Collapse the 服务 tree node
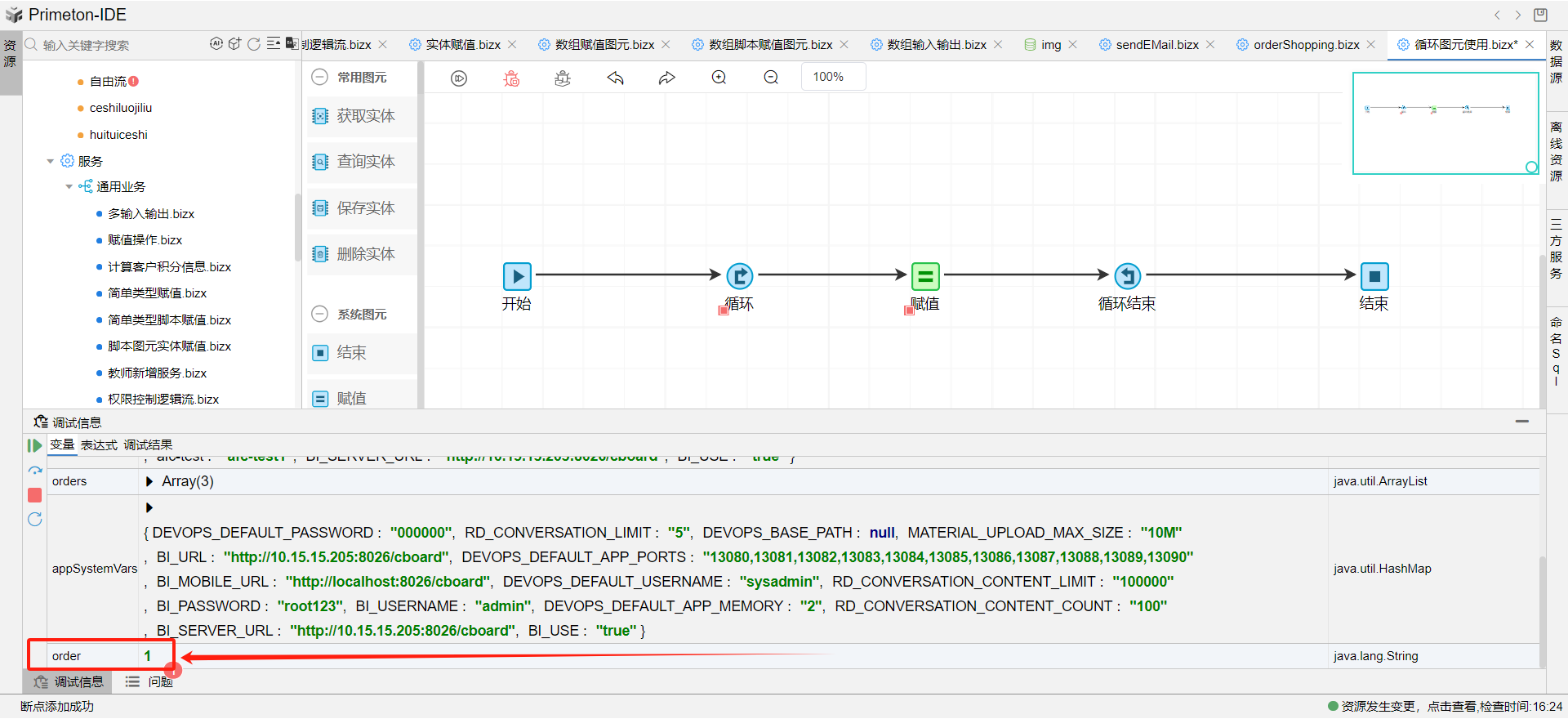1568x719 pixels. click(x=51, y=161)
